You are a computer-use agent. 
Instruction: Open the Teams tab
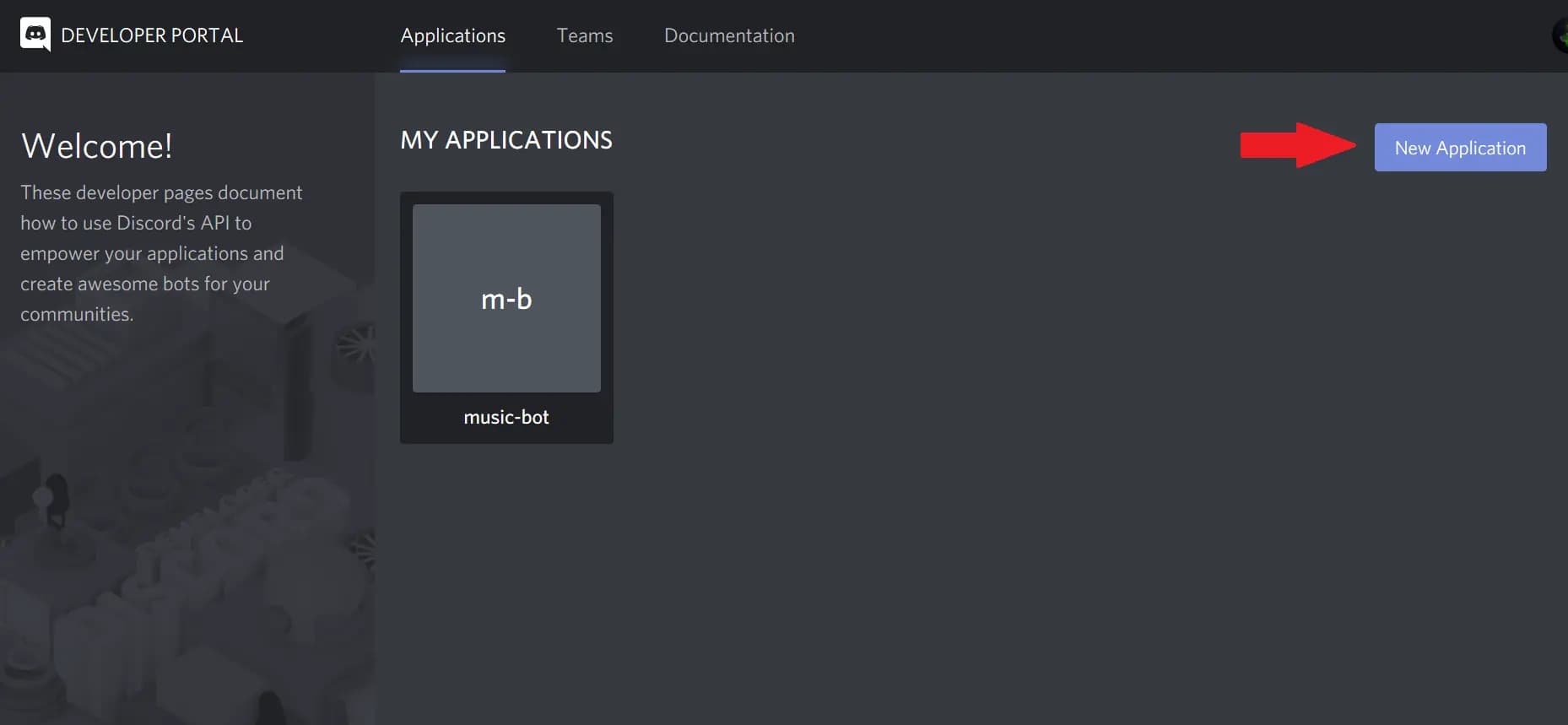(584, 35)
